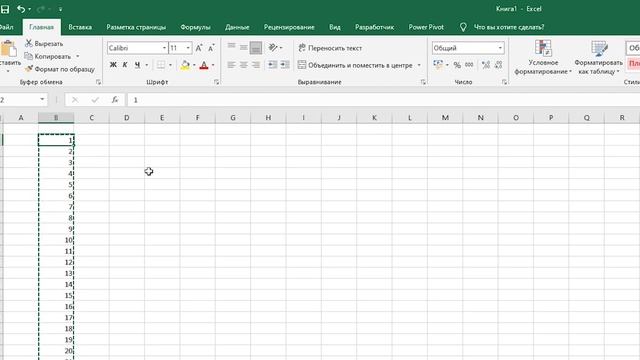640x360 pixels.
Task: Open the underline style dropdown arrow
Action: (x=147, y=65)
